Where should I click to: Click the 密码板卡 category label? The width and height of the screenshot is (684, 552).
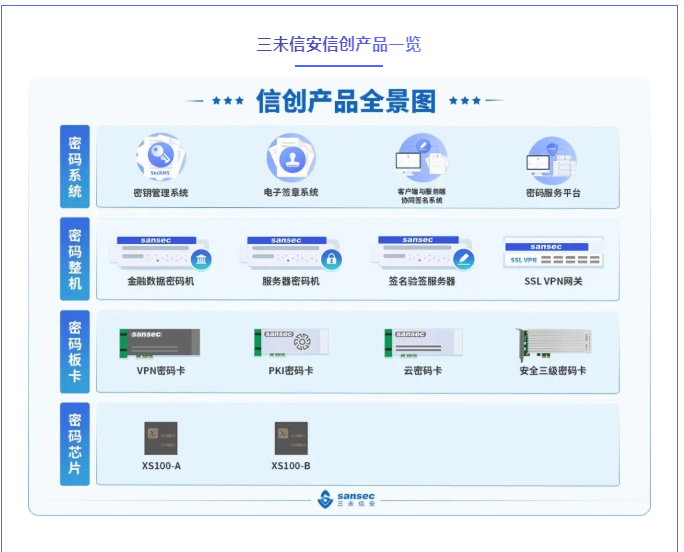coord(75,350)
